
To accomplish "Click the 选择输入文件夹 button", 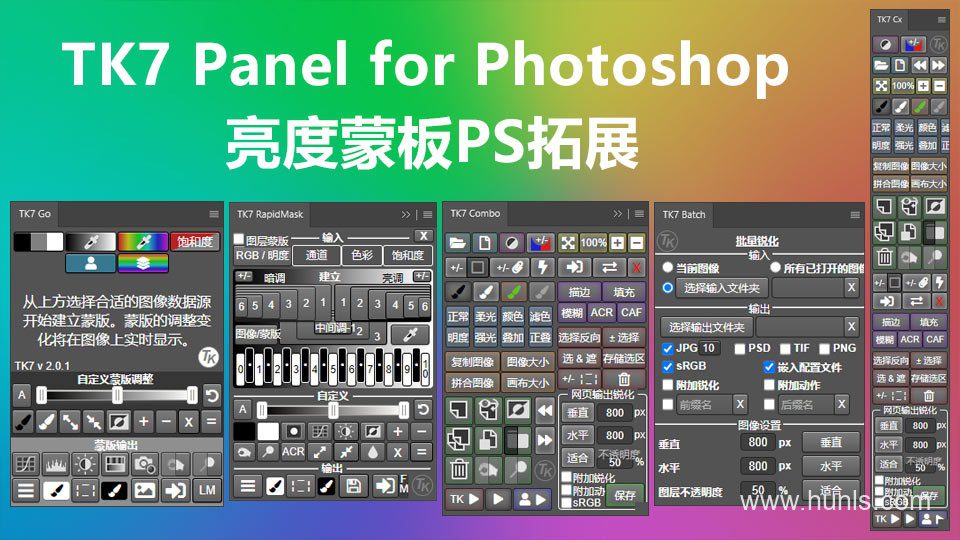I will 722,288.
